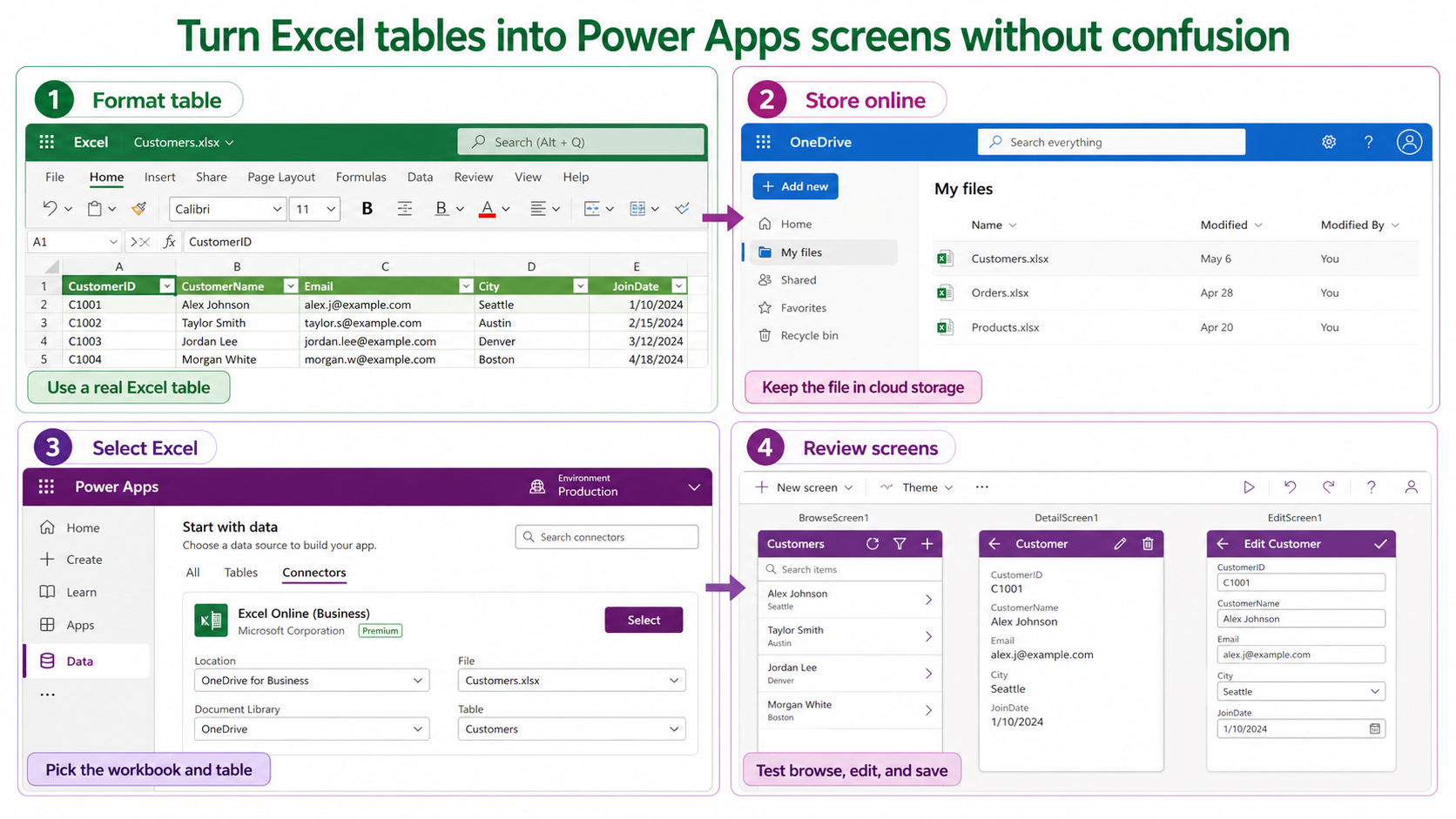The width and height of the screenshot is (1456, 819).
Task: Click the OneDrive help question mark
Action: click(x=1369, y=142)
